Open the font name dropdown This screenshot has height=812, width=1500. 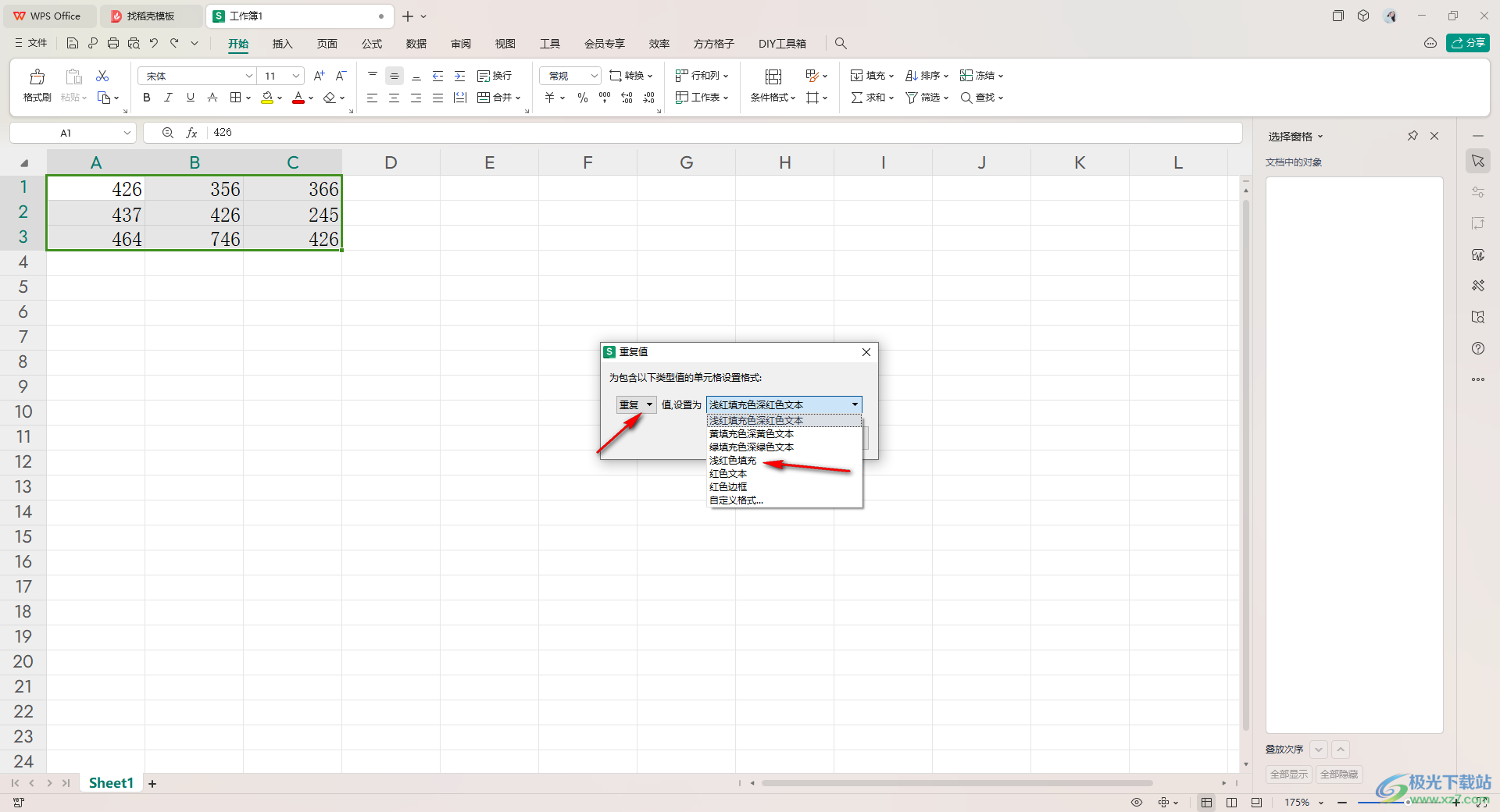(x=249, y=76)
